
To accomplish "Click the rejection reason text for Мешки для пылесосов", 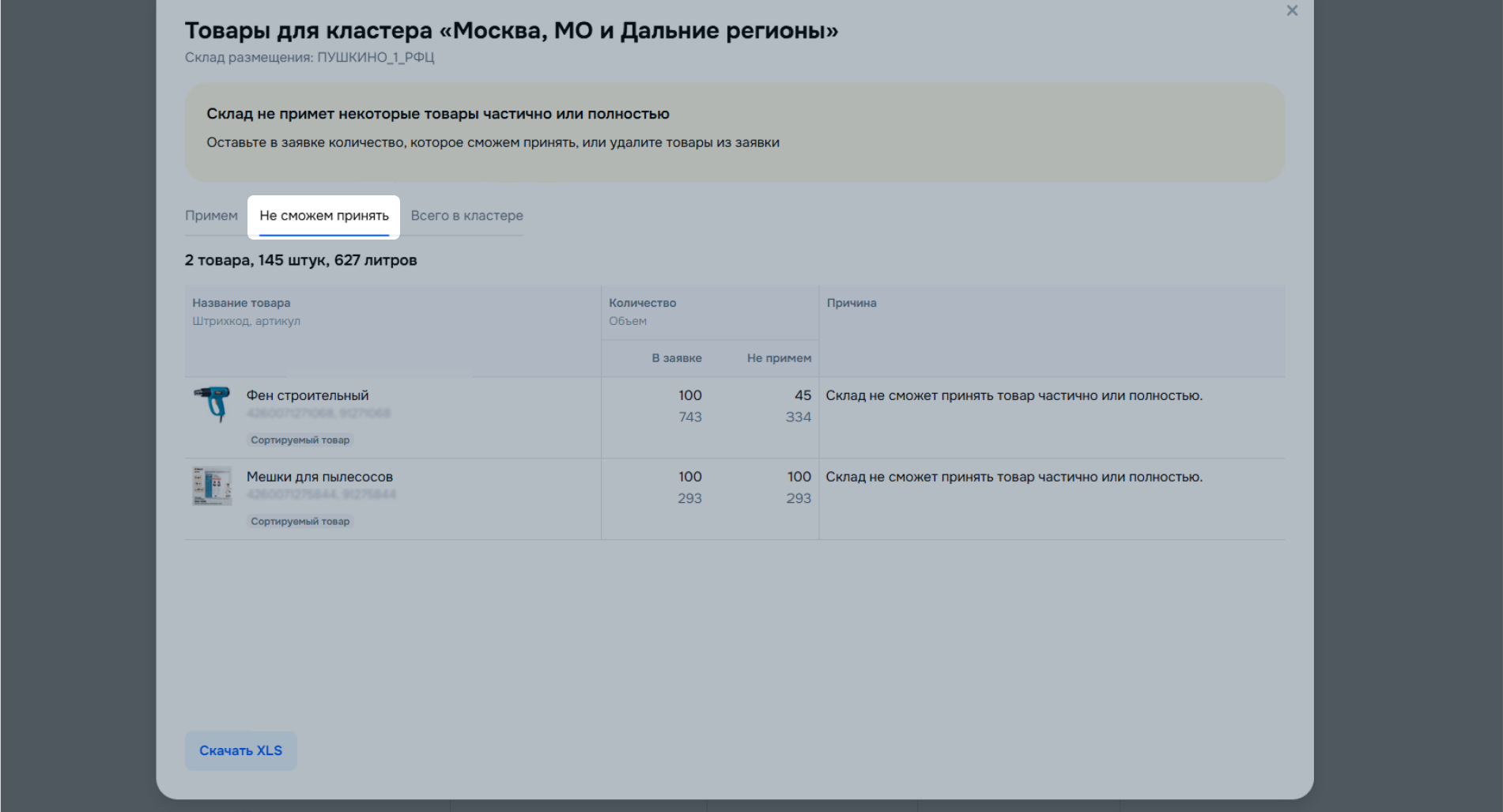I will click(x=1014, y=477).
